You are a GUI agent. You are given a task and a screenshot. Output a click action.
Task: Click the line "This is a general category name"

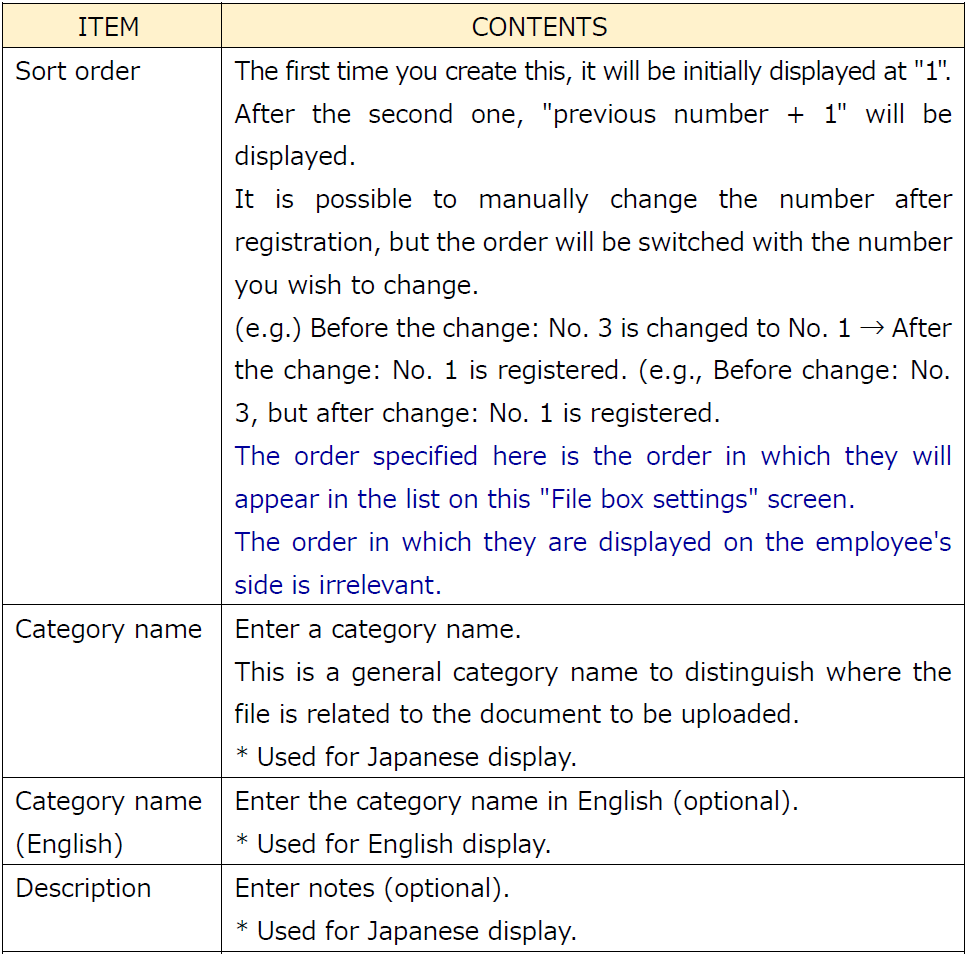coord(592,672)
